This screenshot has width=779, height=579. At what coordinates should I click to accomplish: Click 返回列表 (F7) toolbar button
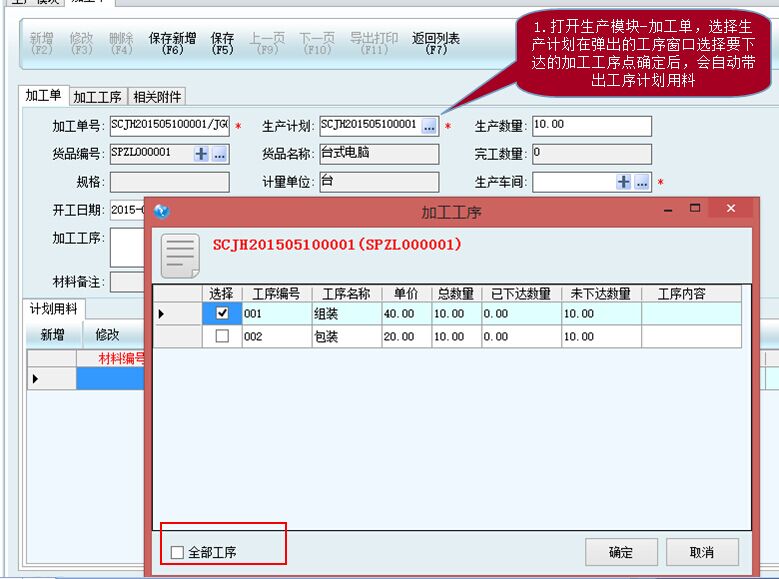(436, 43)
